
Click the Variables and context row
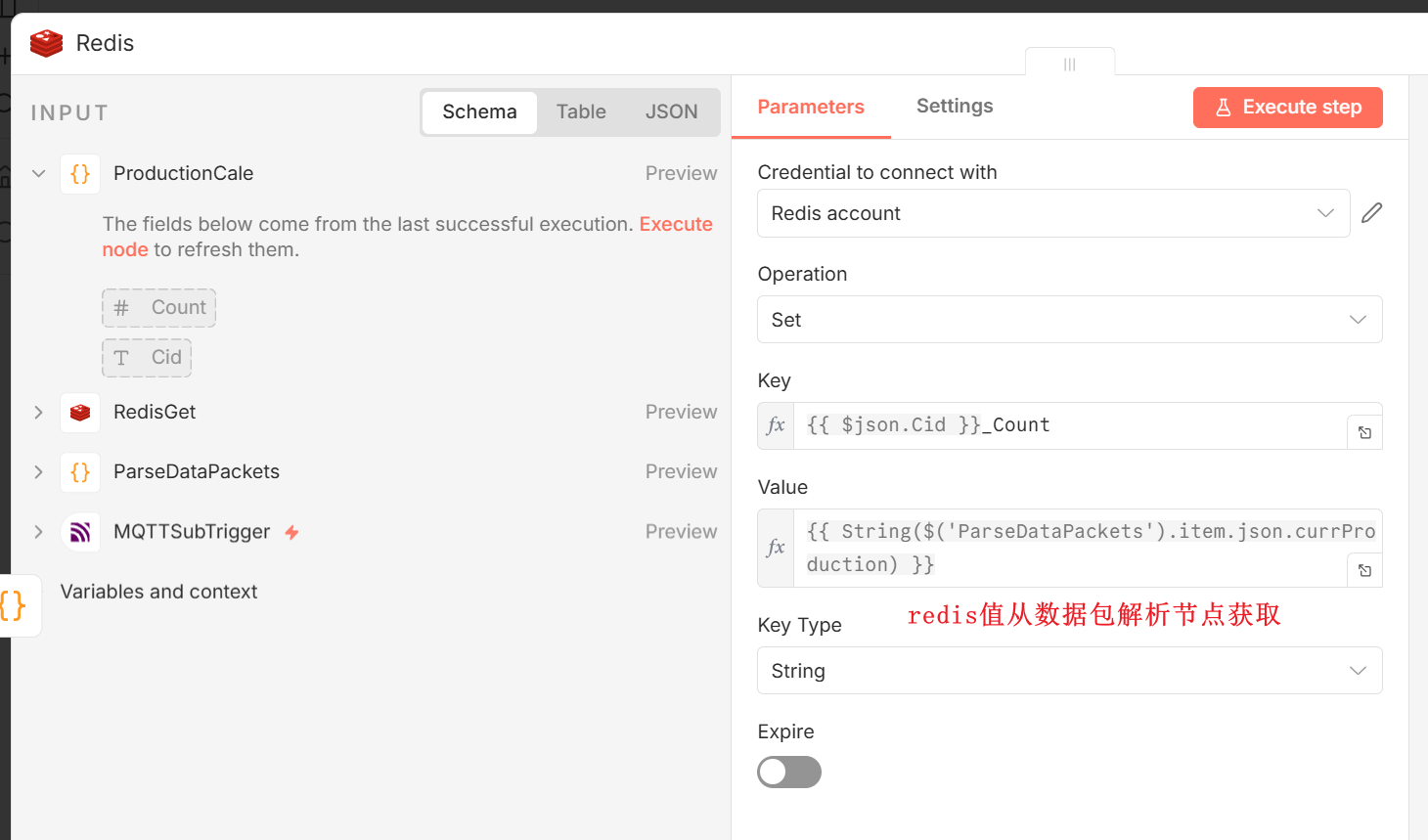[x=158, y=592]
